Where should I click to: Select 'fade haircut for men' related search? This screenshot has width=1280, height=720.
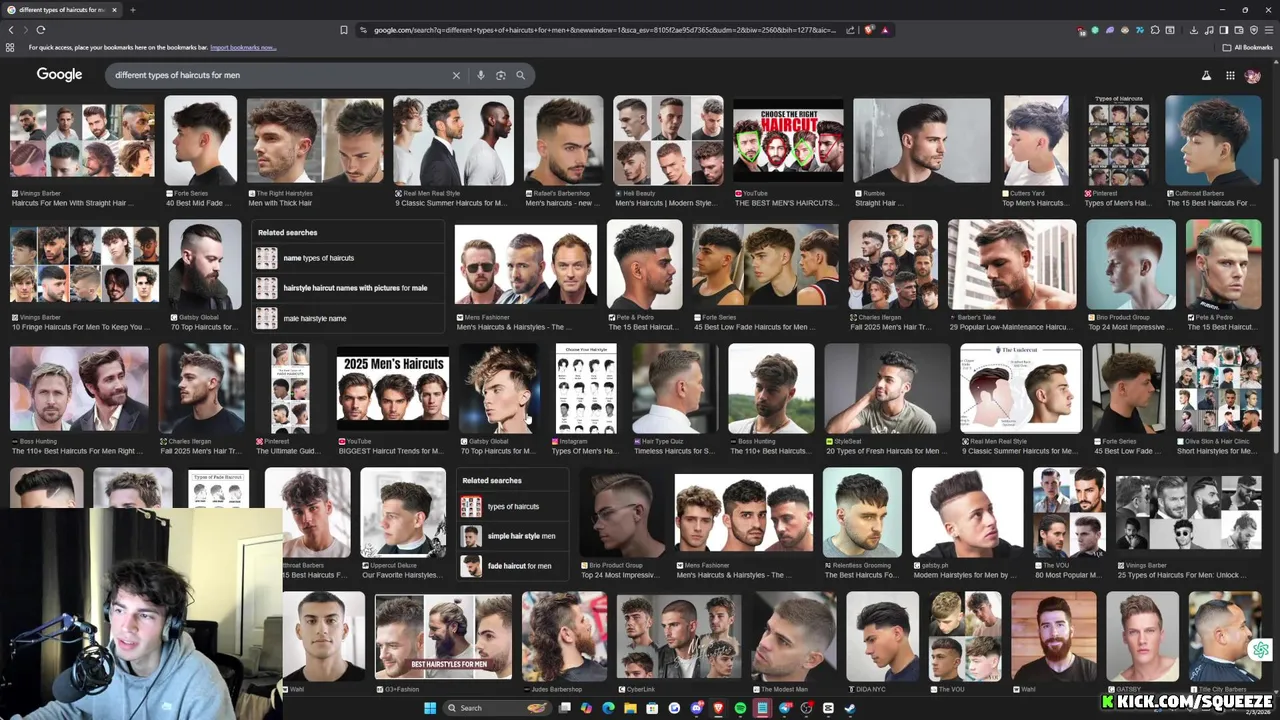point(513,565)
